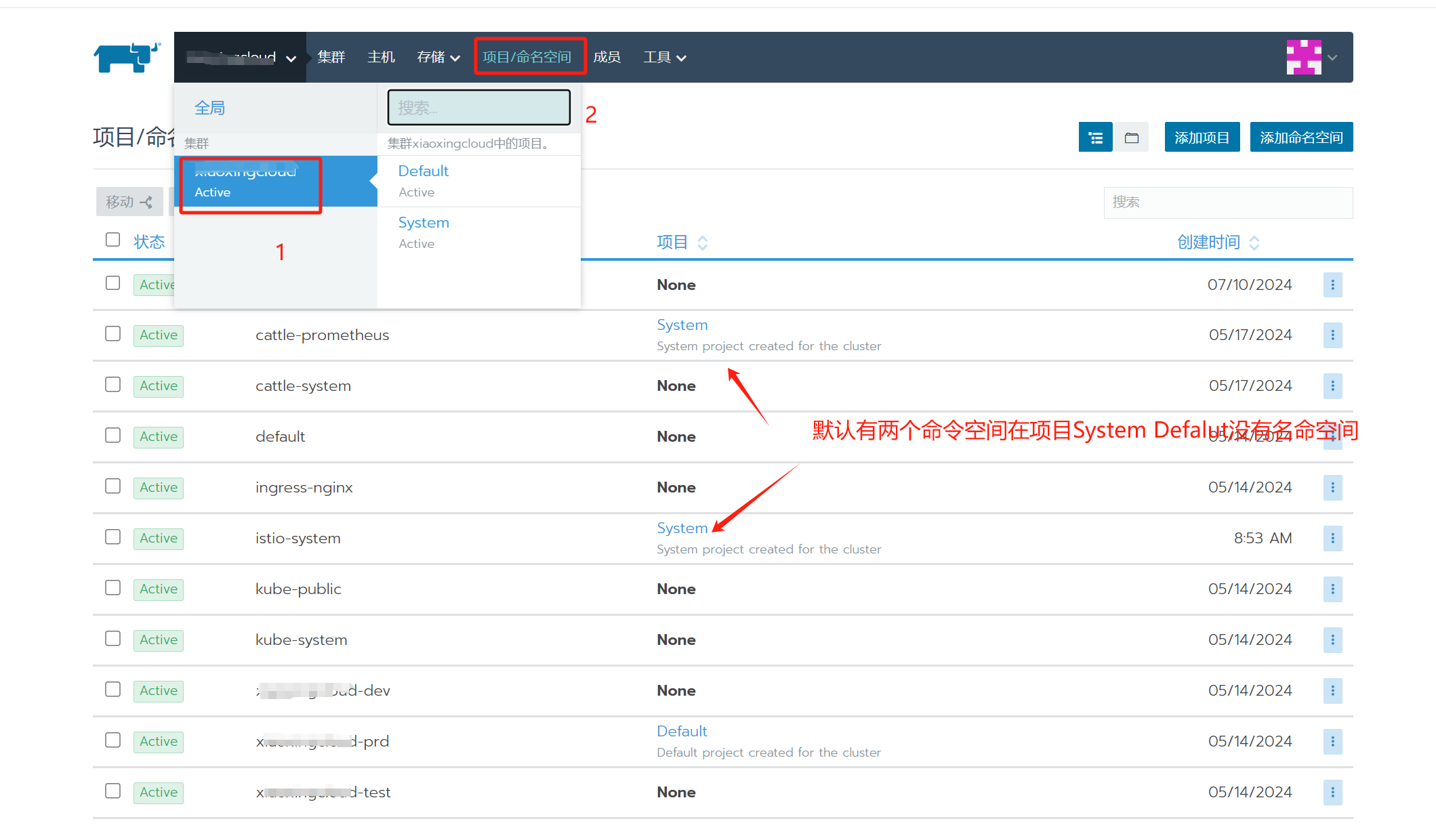This screenshot has width=1436, height=840.
Task: Open actions menu for 07/10/2024 row
Action: click(x=1332, y=285)
